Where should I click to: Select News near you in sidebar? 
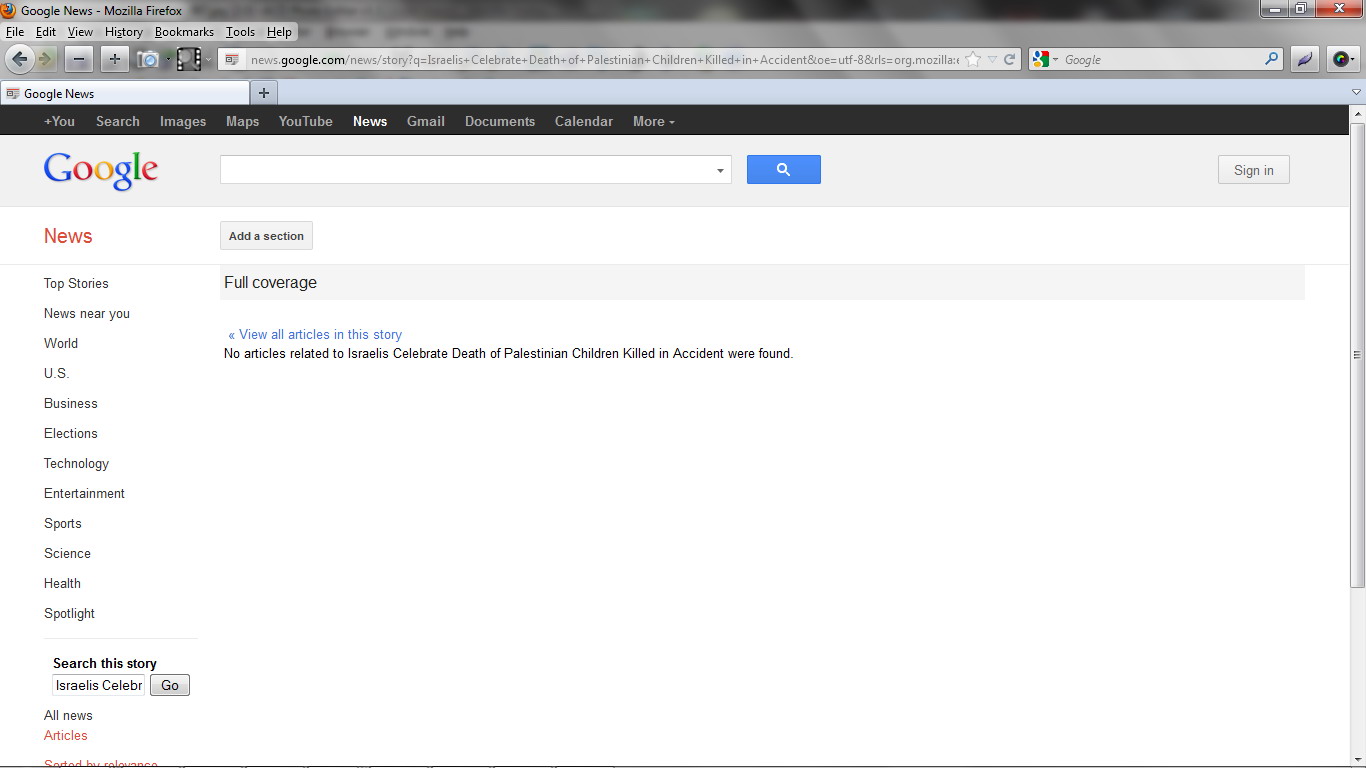[x=87, y=313]
